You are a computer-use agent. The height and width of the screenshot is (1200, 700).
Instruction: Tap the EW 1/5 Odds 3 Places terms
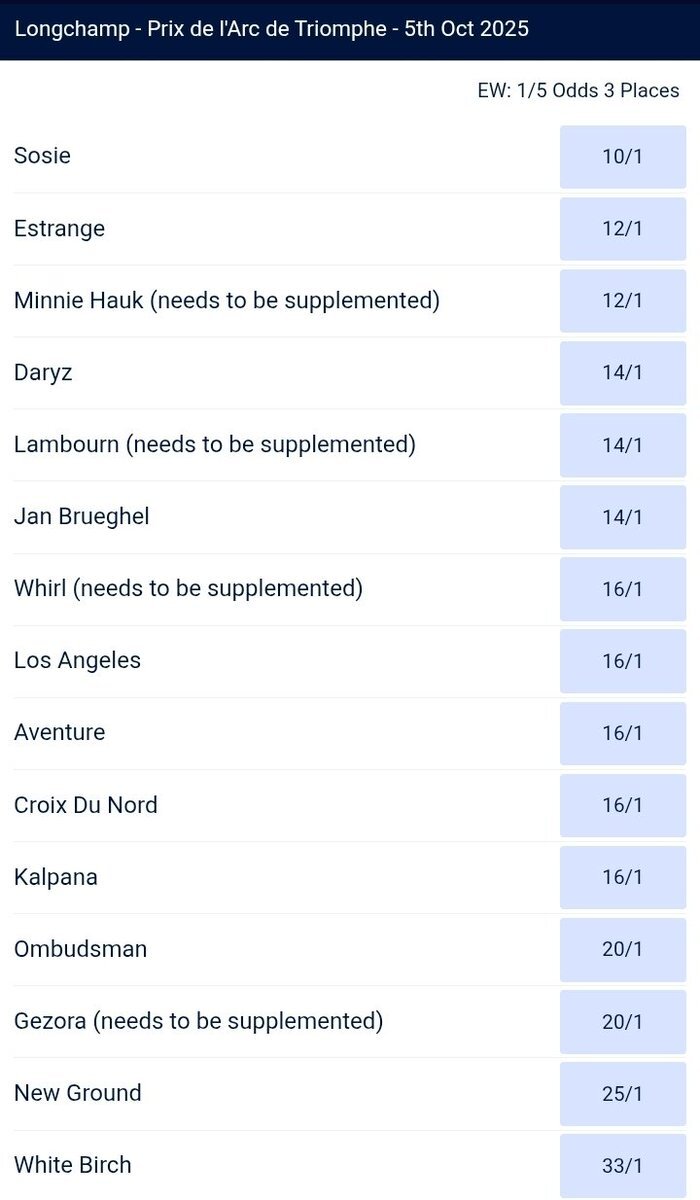(578, 90)
